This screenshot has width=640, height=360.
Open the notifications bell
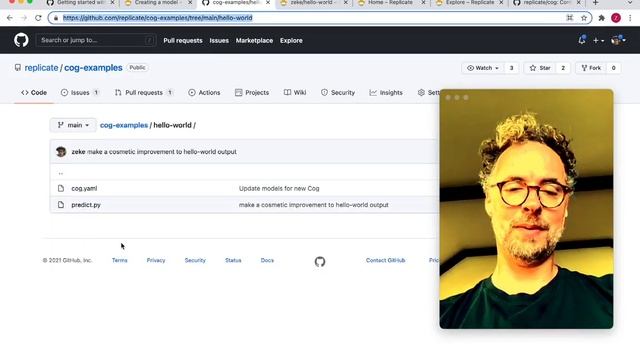[x=582, y=40]
